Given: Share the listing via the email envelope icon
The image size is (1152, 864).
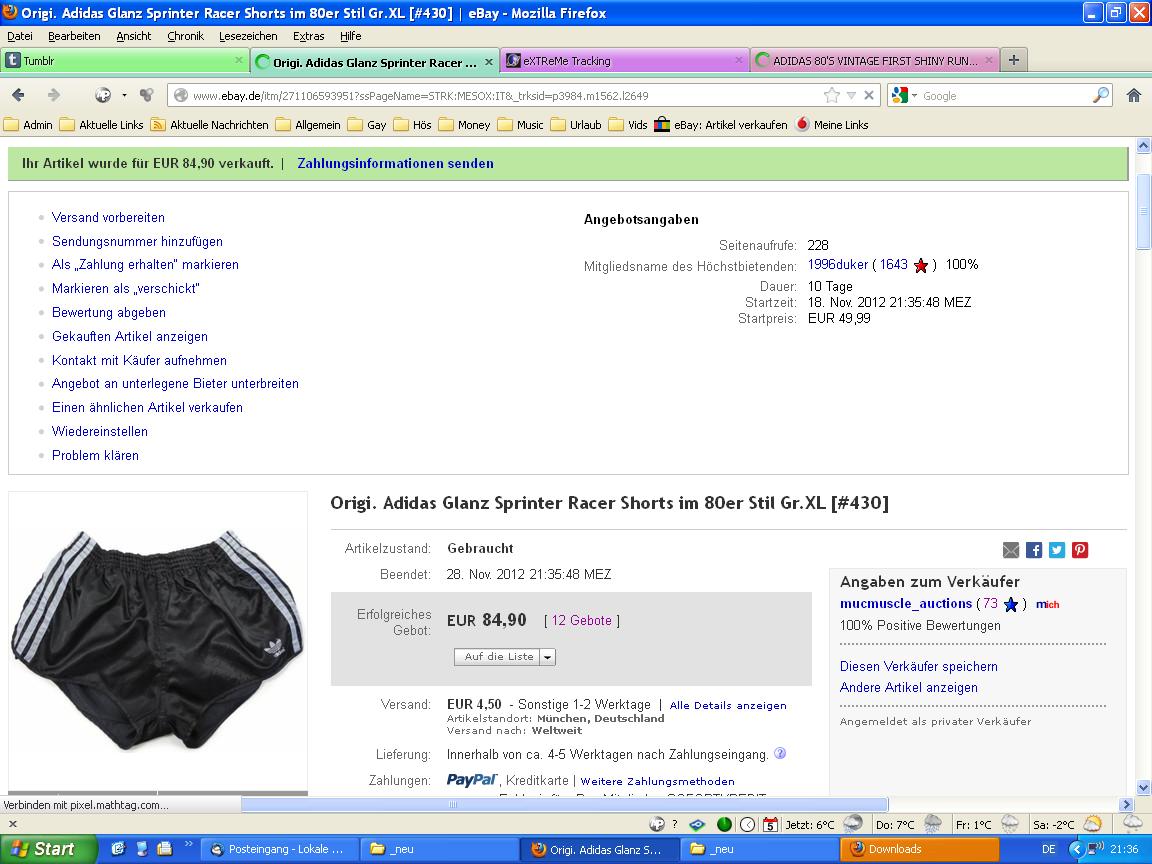Looking at the screenshot, I should tap(1011, 550).
